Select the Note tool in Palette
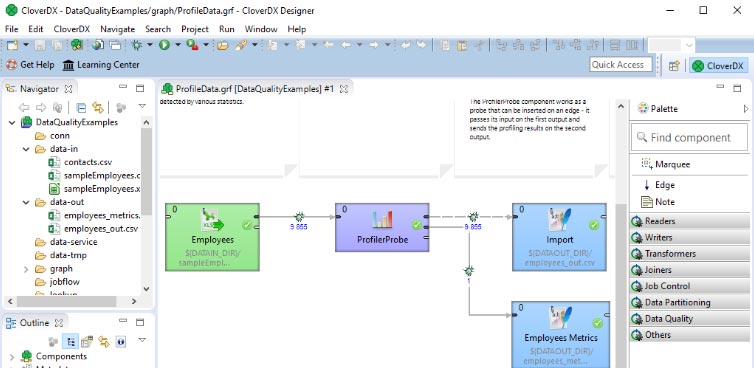Viewport: 754px width, 368px height. pyautogui.click(x=658, y=202)
